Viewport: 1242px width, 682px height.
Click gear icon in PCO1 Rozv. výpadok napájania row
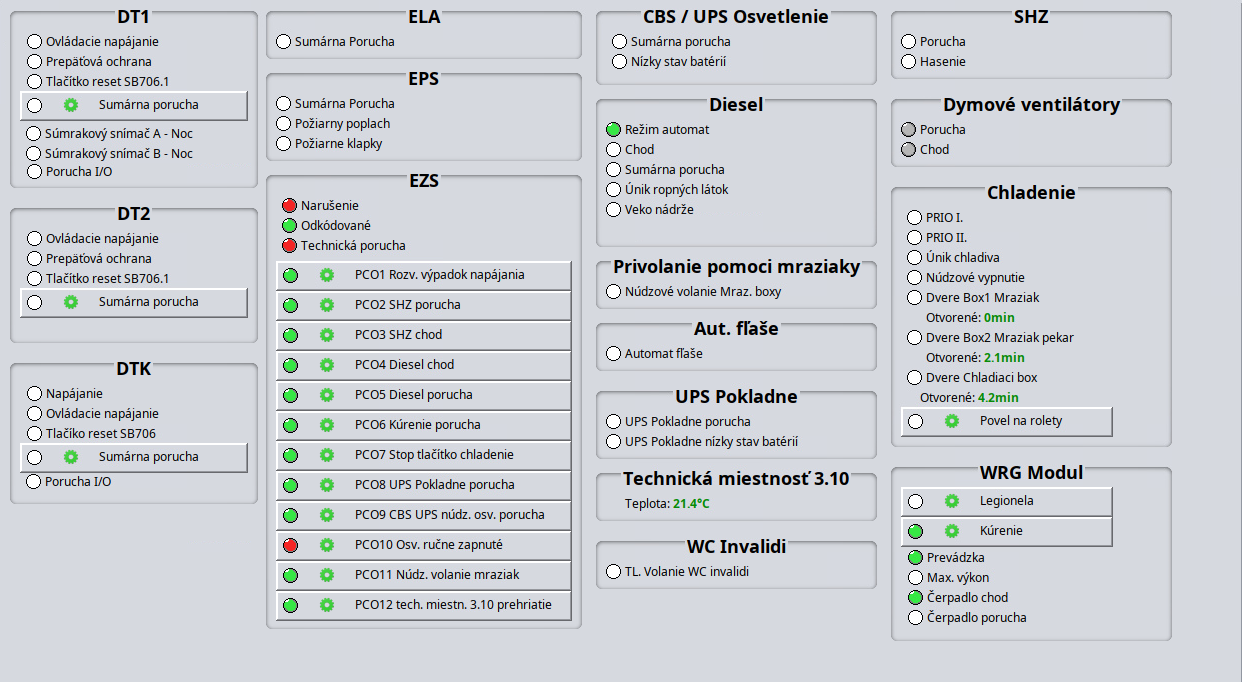pyautogui.click(x=326, y=275)
